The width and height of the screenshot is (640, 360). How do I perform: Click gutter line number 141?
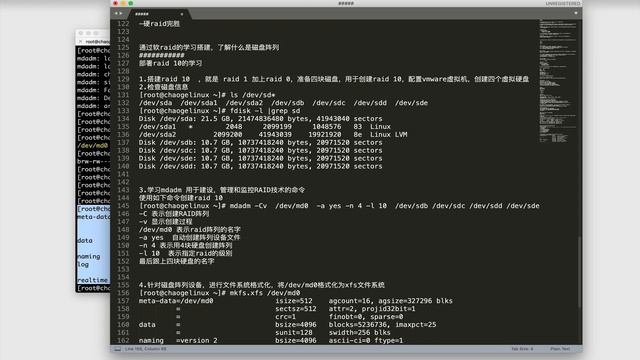coord(123,174)
